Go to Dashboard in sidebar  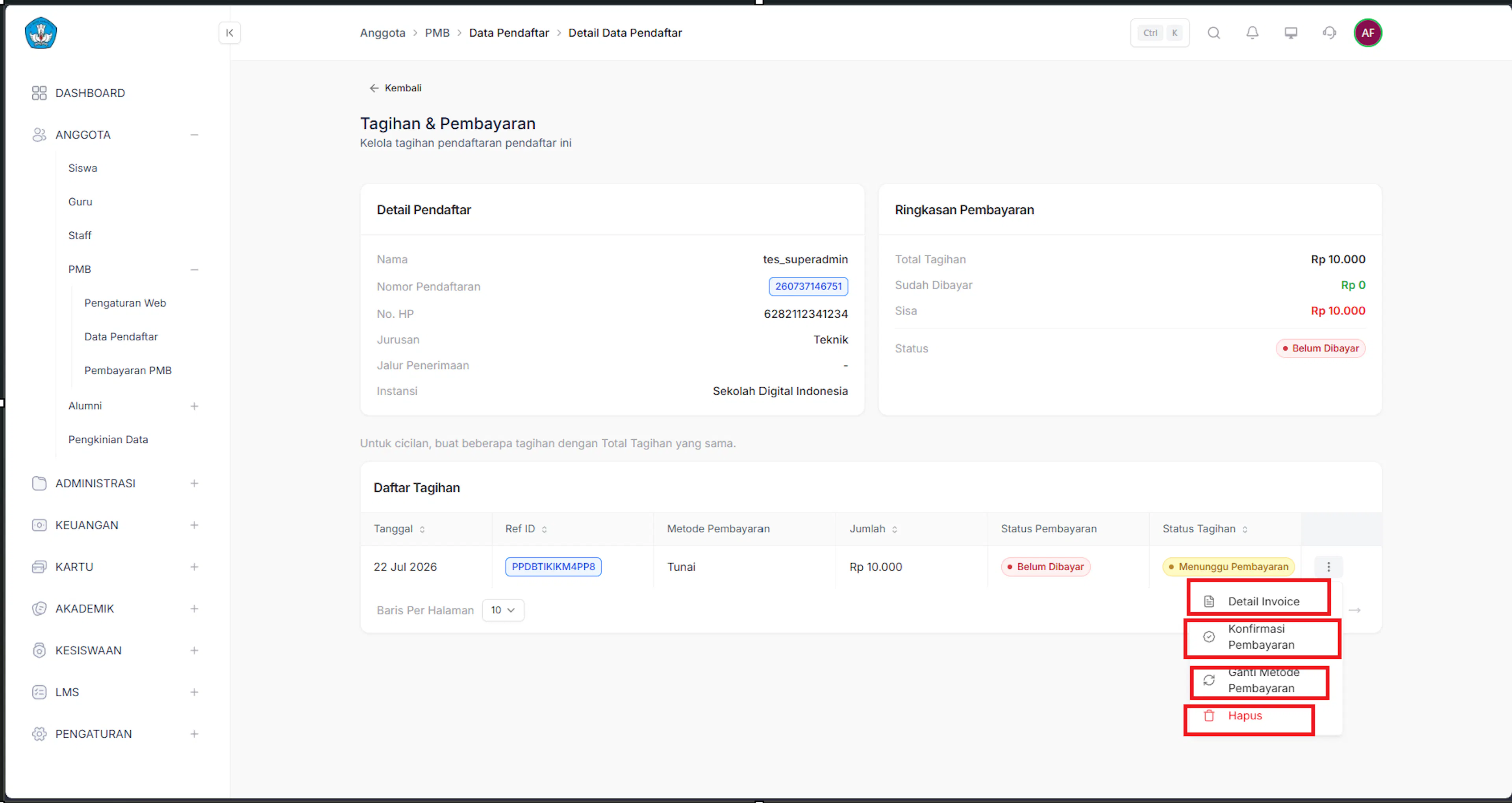coord(90,93)
